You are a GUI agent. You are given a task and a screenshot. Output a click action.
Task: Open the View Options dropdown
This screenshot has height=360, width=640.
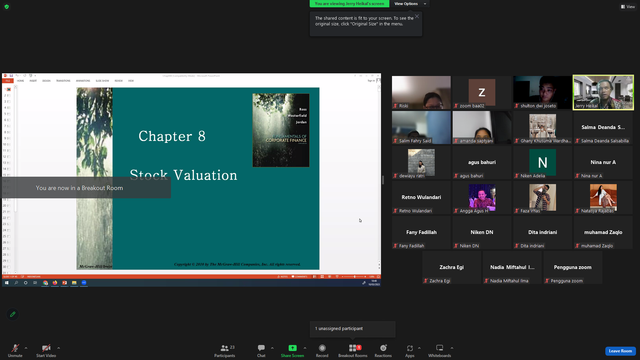(410, 4)
